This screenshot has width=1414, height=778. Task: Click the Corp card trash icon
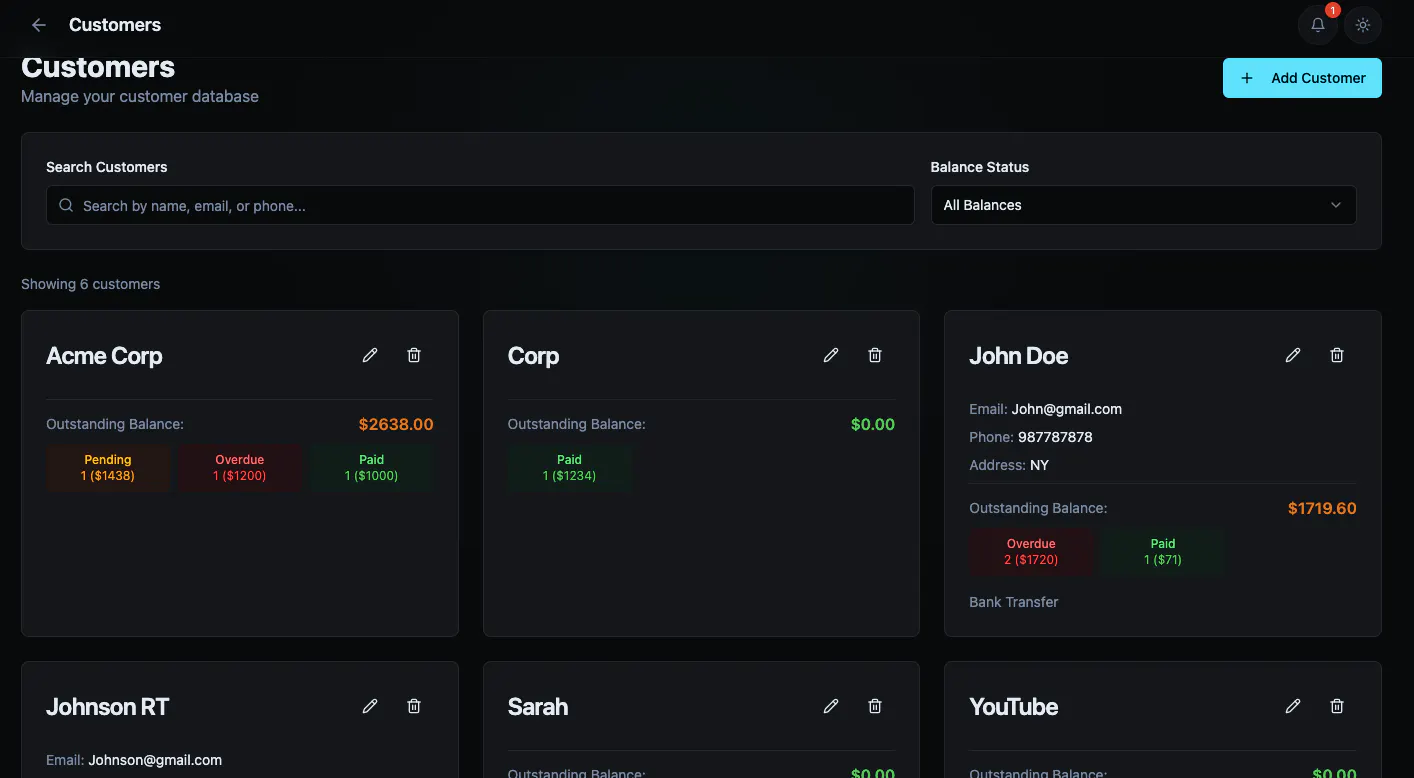click(875, 355)
